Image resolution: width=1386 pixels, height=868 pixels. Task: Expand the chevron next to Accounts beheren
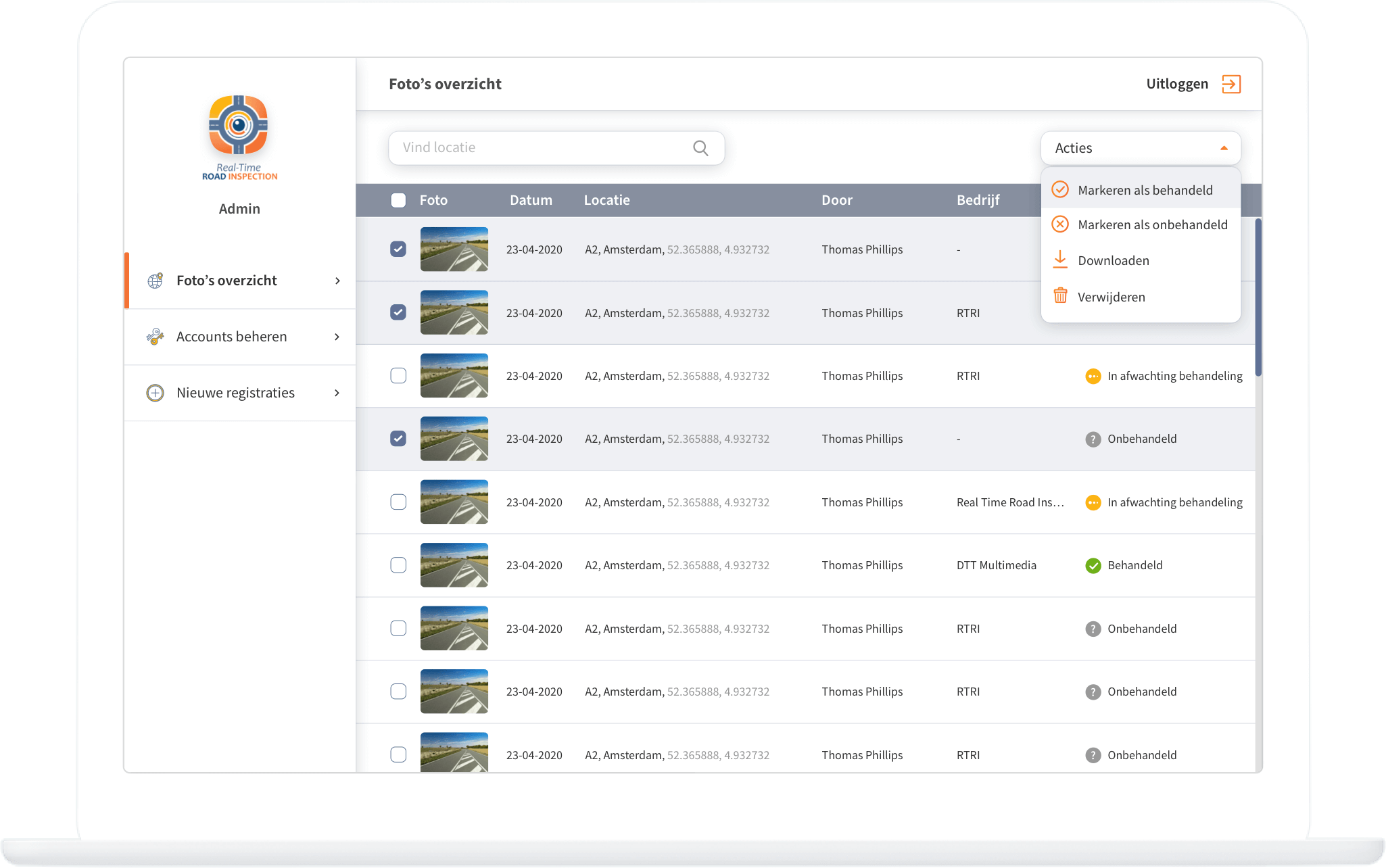pyautogui.click(x=337, y=337)
